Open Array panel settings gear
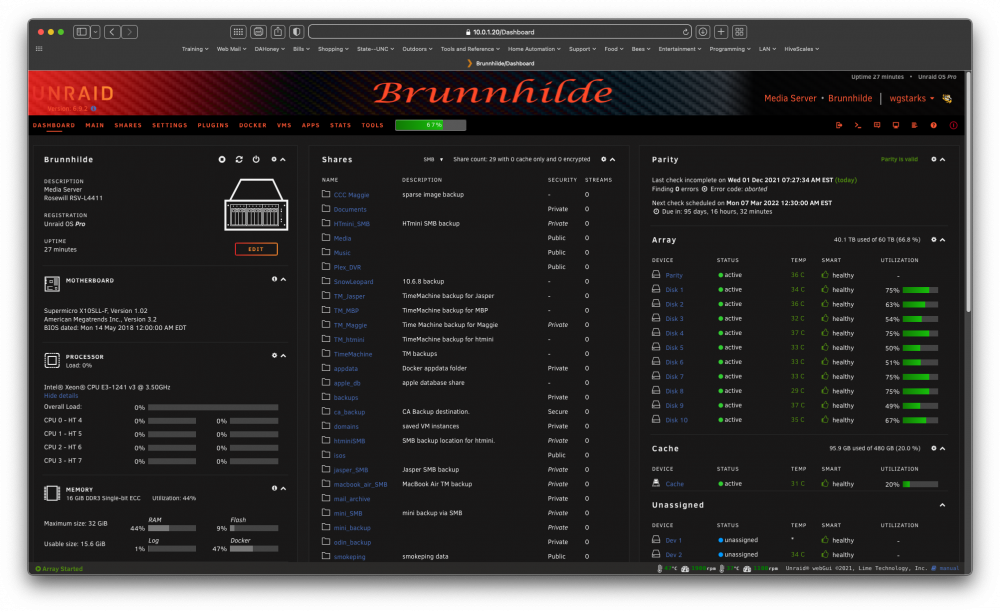1000x612 pixels. (x=934, y=240)
